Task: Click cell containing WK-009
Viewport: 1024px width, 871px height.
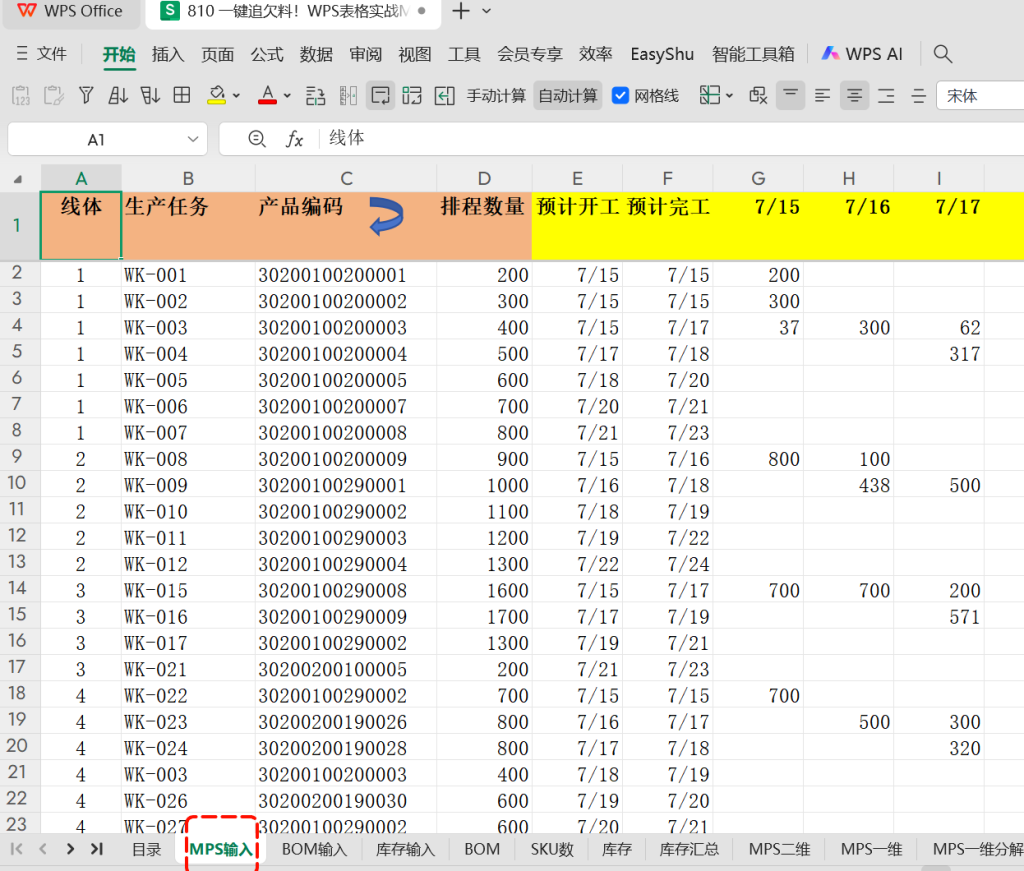Action: (x=188, y=485)
